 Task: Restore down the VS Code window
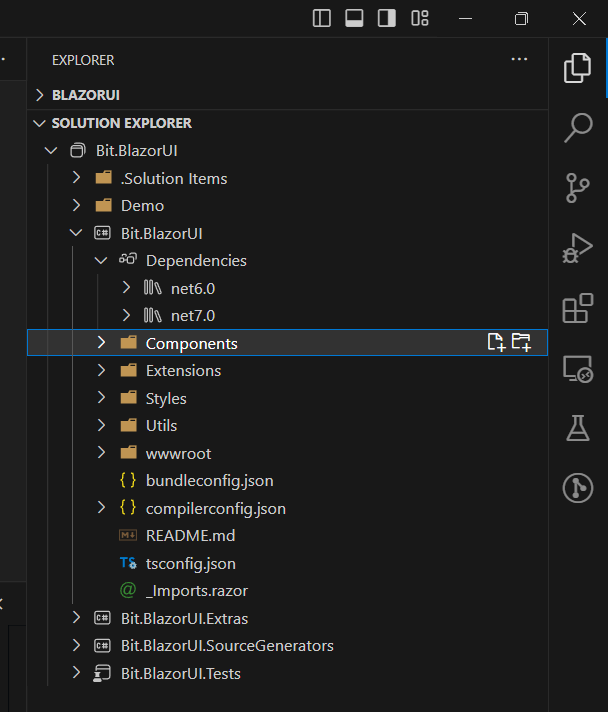click(x=521, y=19)
